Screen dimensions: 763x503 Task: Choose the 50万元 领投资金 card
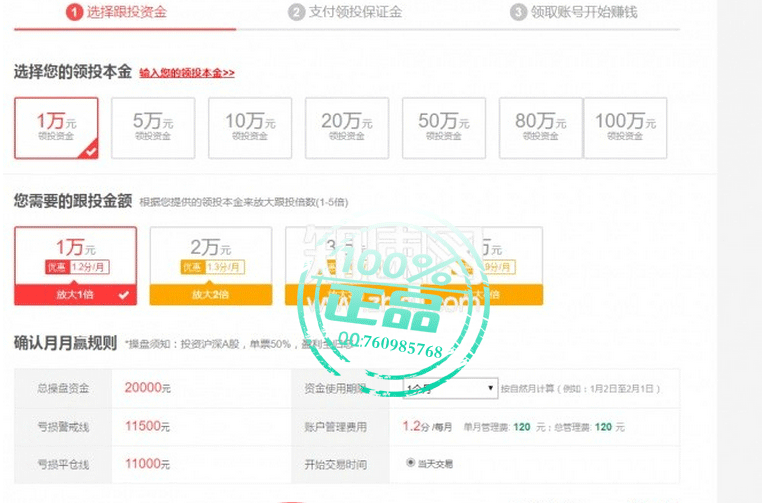pyautogui.click(x=444, y=128)
